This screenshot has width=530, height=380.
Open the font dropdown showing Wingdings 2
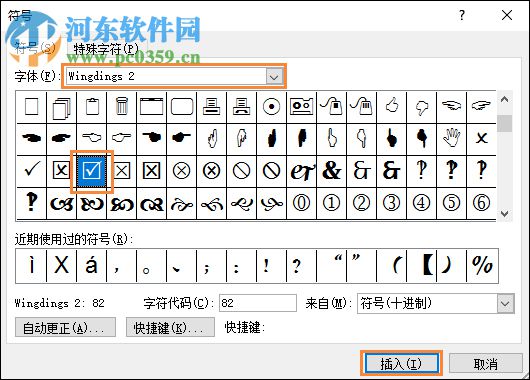coord(274,77)
